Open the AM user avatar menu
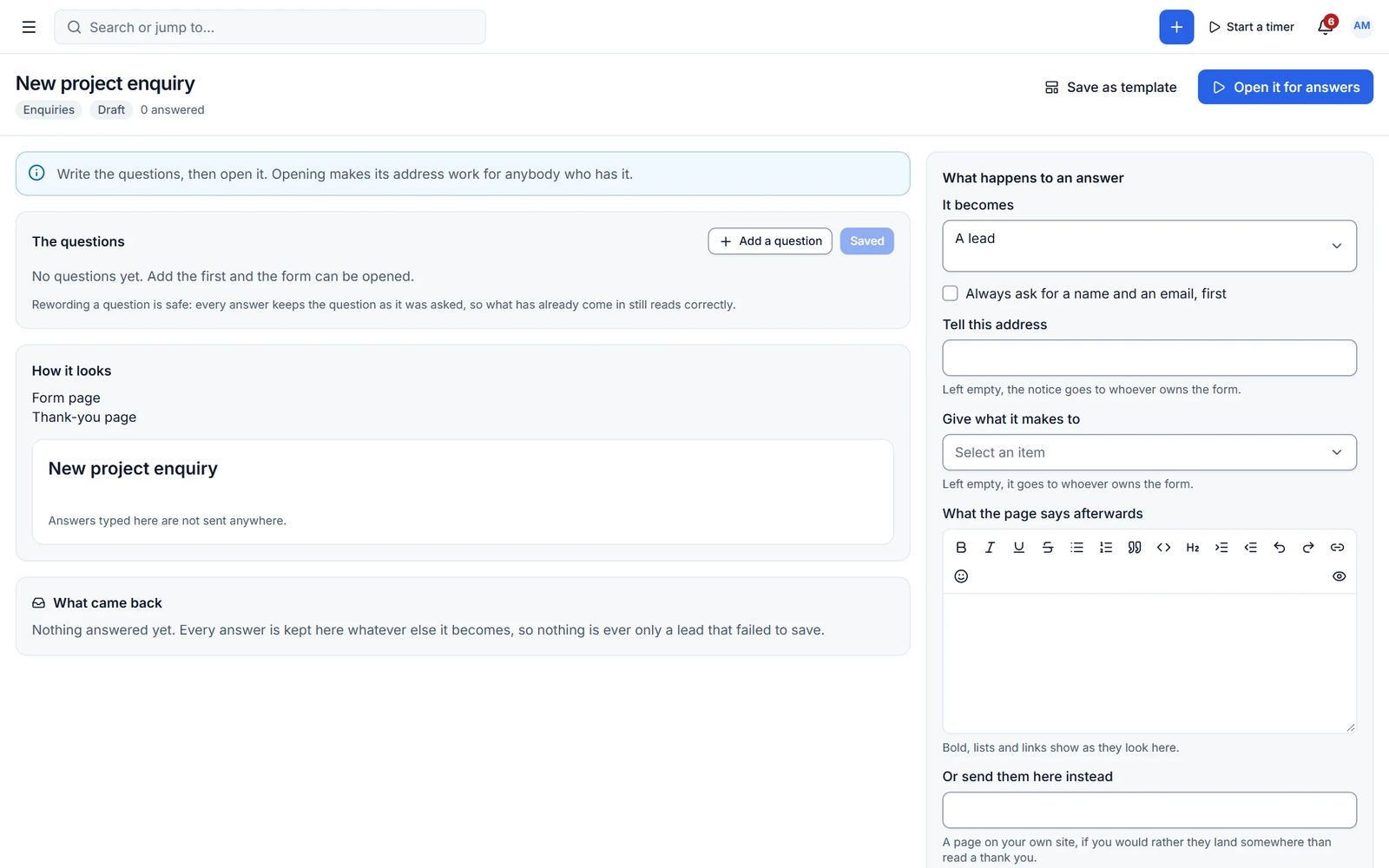The image size is (1389, 868). 1361,26
